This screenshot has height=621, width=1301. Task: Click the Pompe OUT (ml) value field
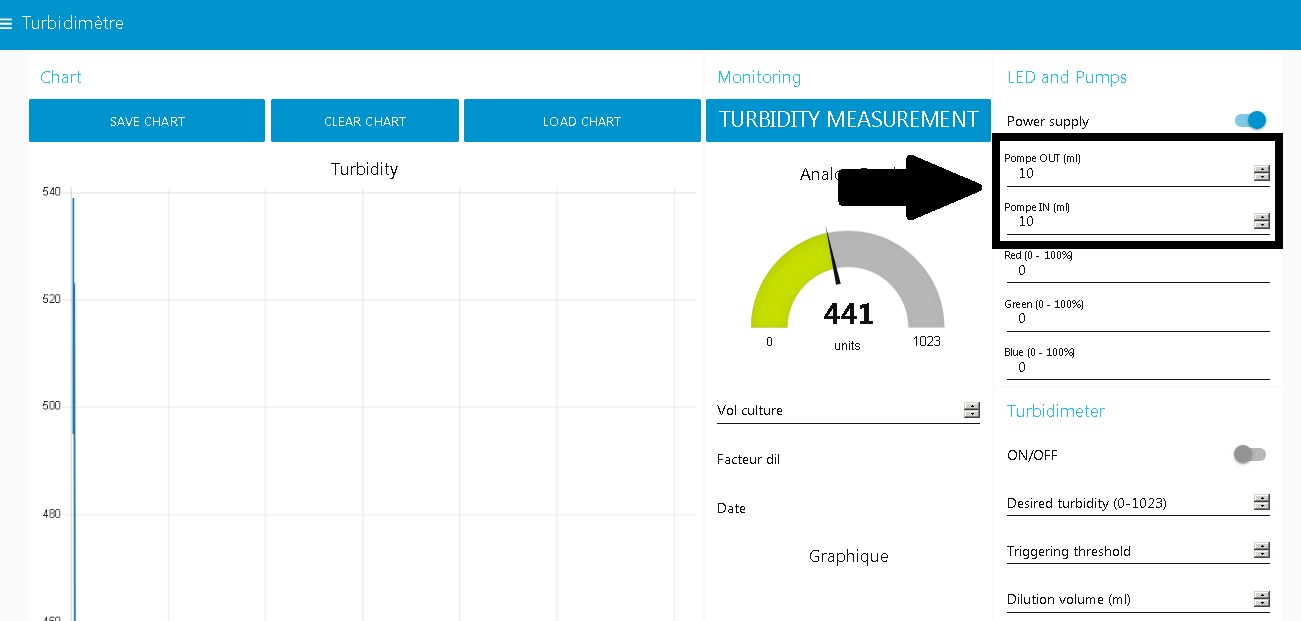coord(1125,173)
